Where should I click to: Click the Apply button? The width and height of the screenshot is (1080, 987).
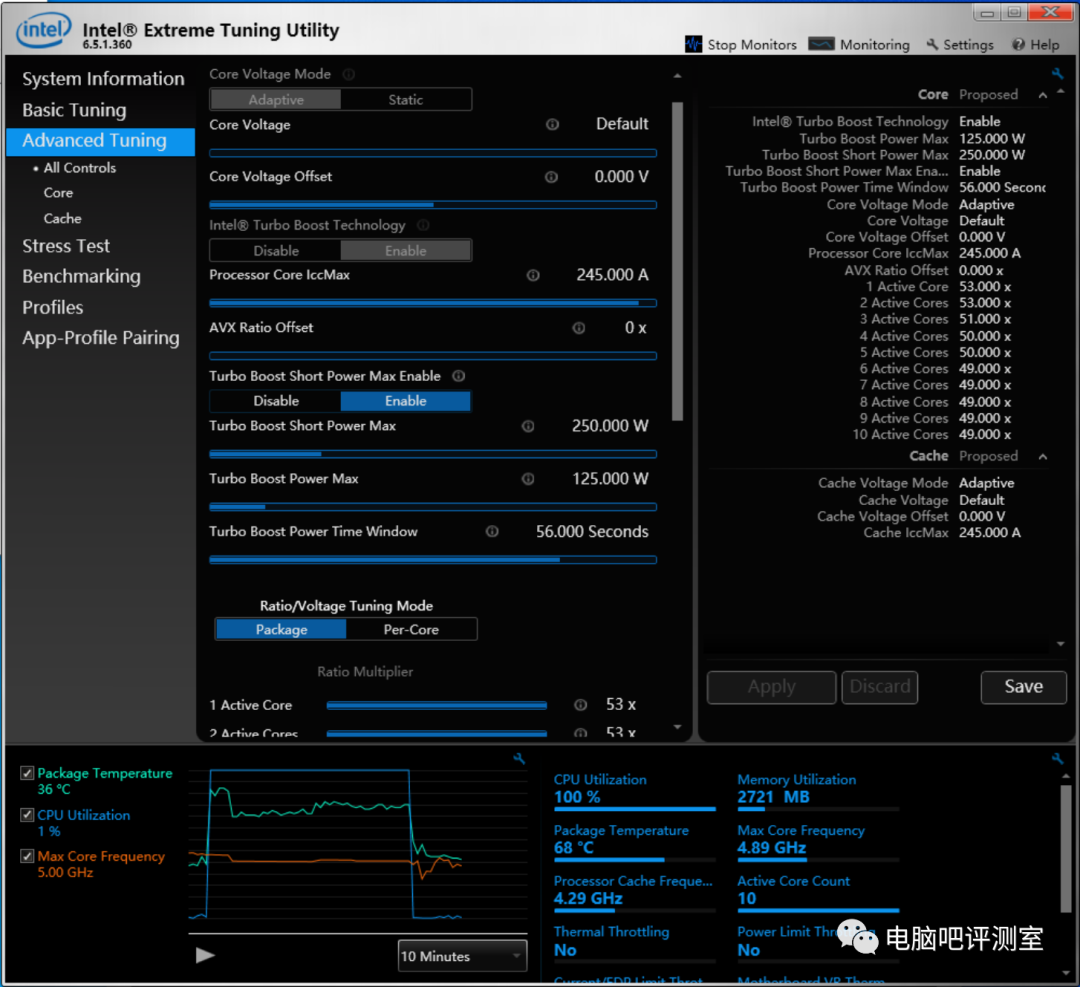[771, 687]
